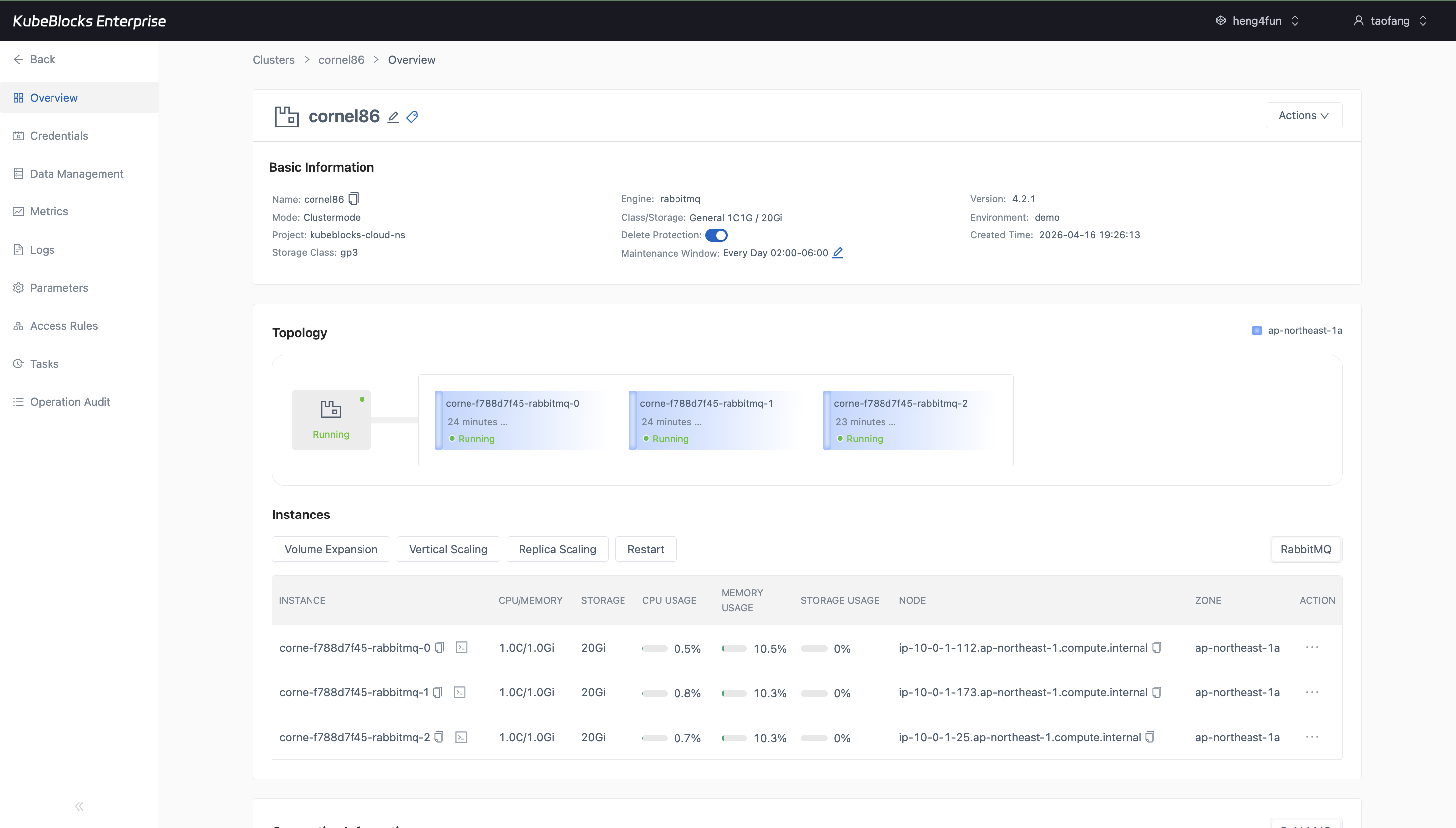Click the NODE column header
Viewport: 1456px width, 828px height.
(912, 601)
